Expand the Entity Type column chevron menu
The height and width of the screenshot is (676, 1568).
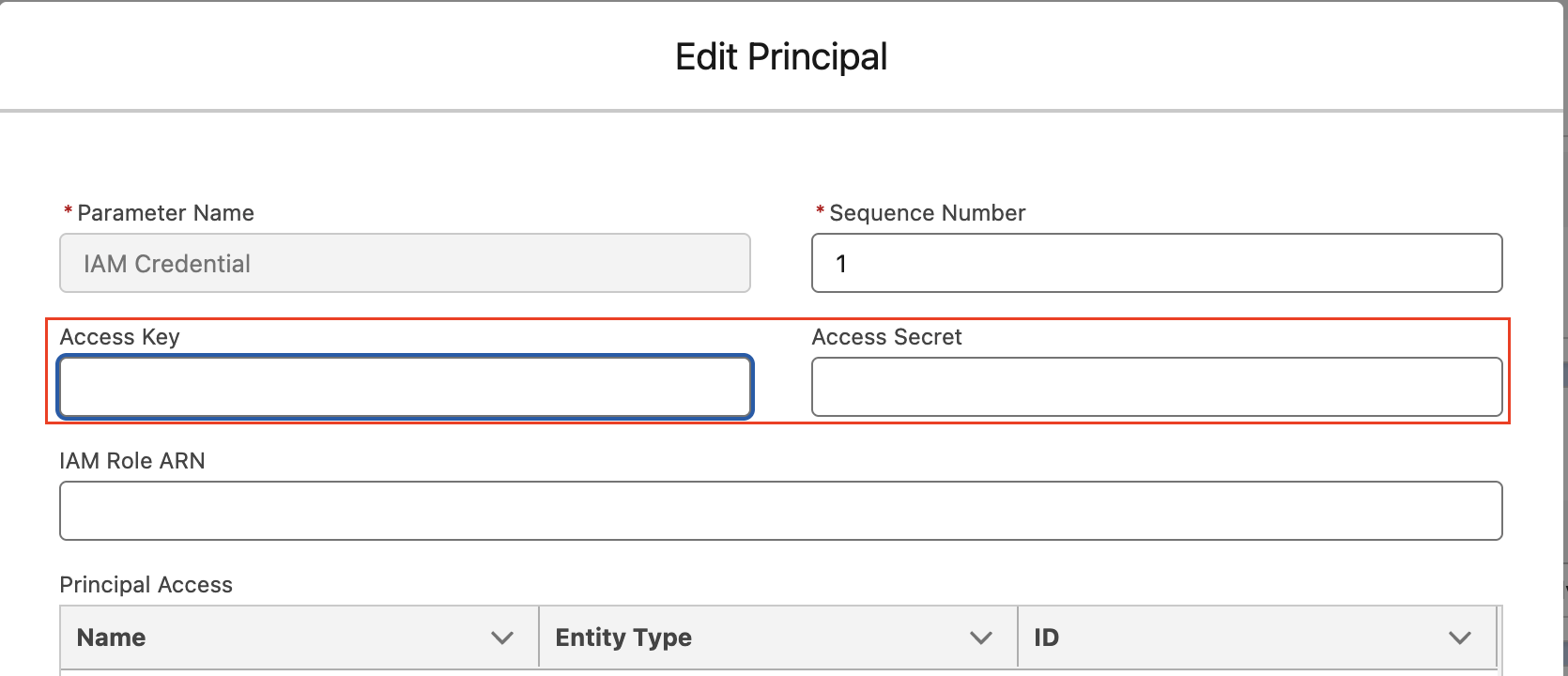click(x=981, y=638)
